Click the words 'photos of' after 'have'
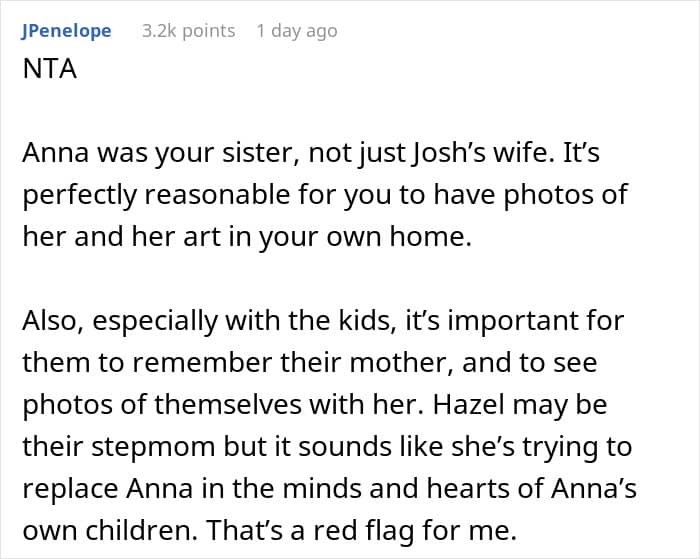The image size is (700, 559). click(x=566, y=195)
